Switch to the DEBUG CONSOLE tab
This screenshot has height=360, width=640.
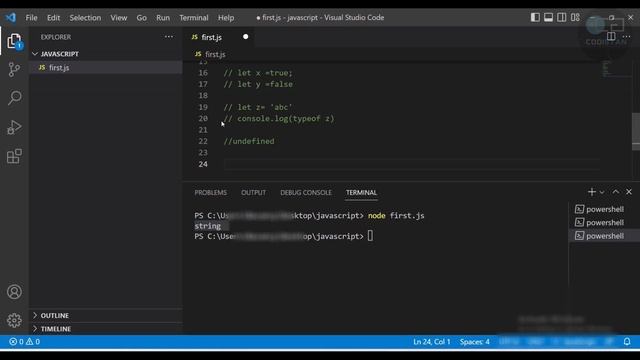[x=306, y=193]
